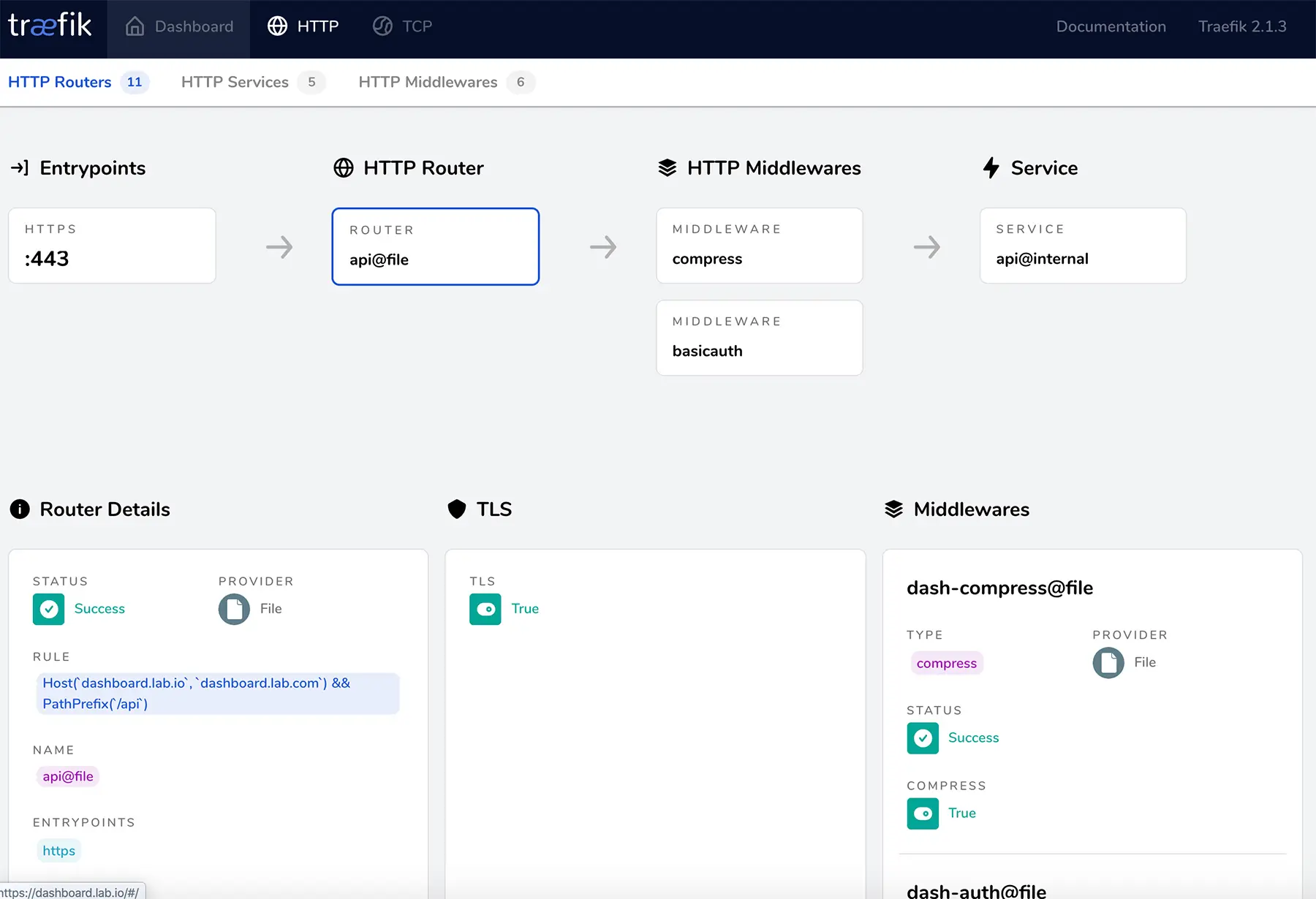Click the Router Details info icon
1316x899 pixels.
click(20, 509)
